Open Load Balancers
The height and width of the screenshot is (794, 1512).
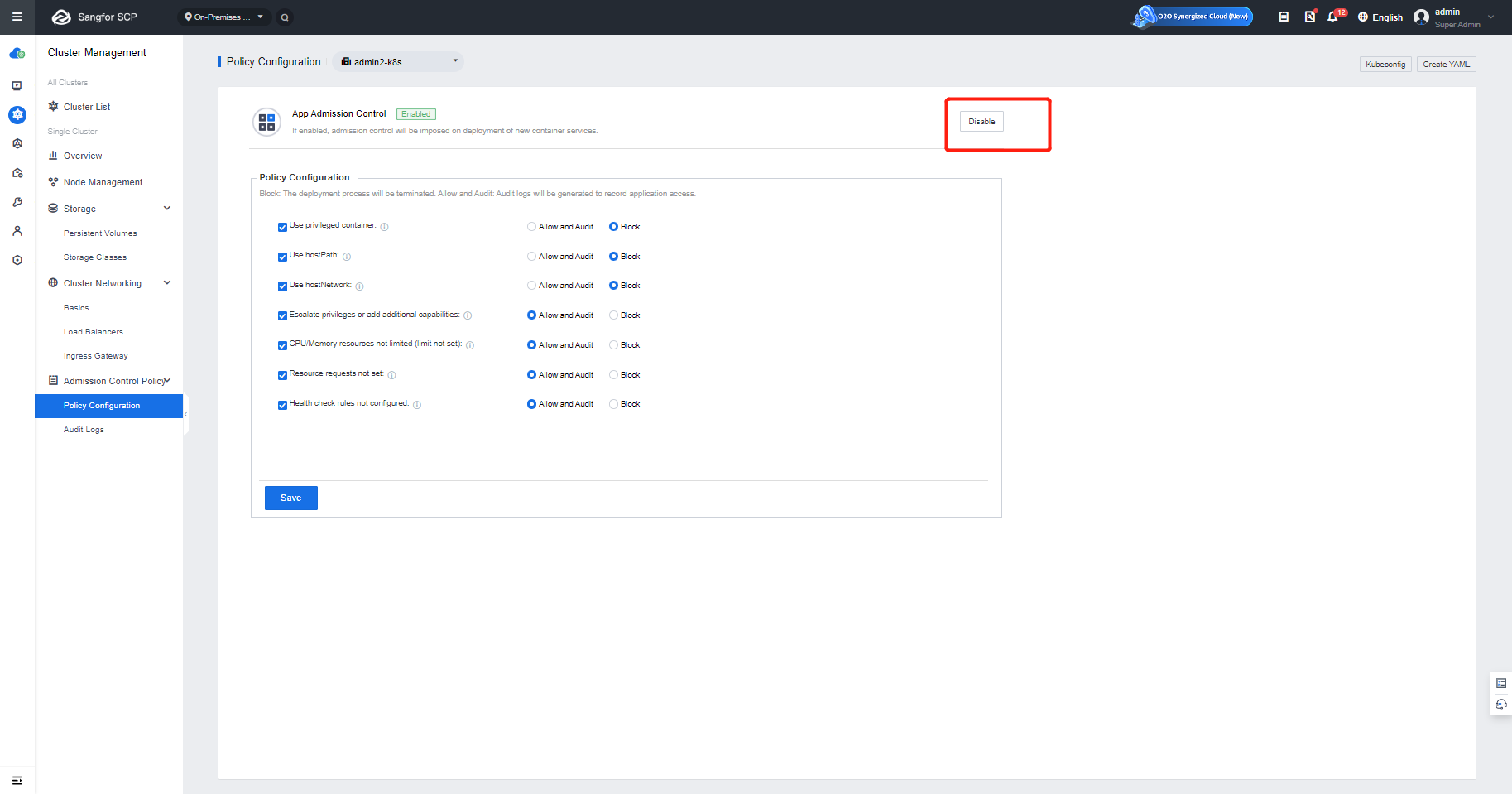click(x=94, y=332)
